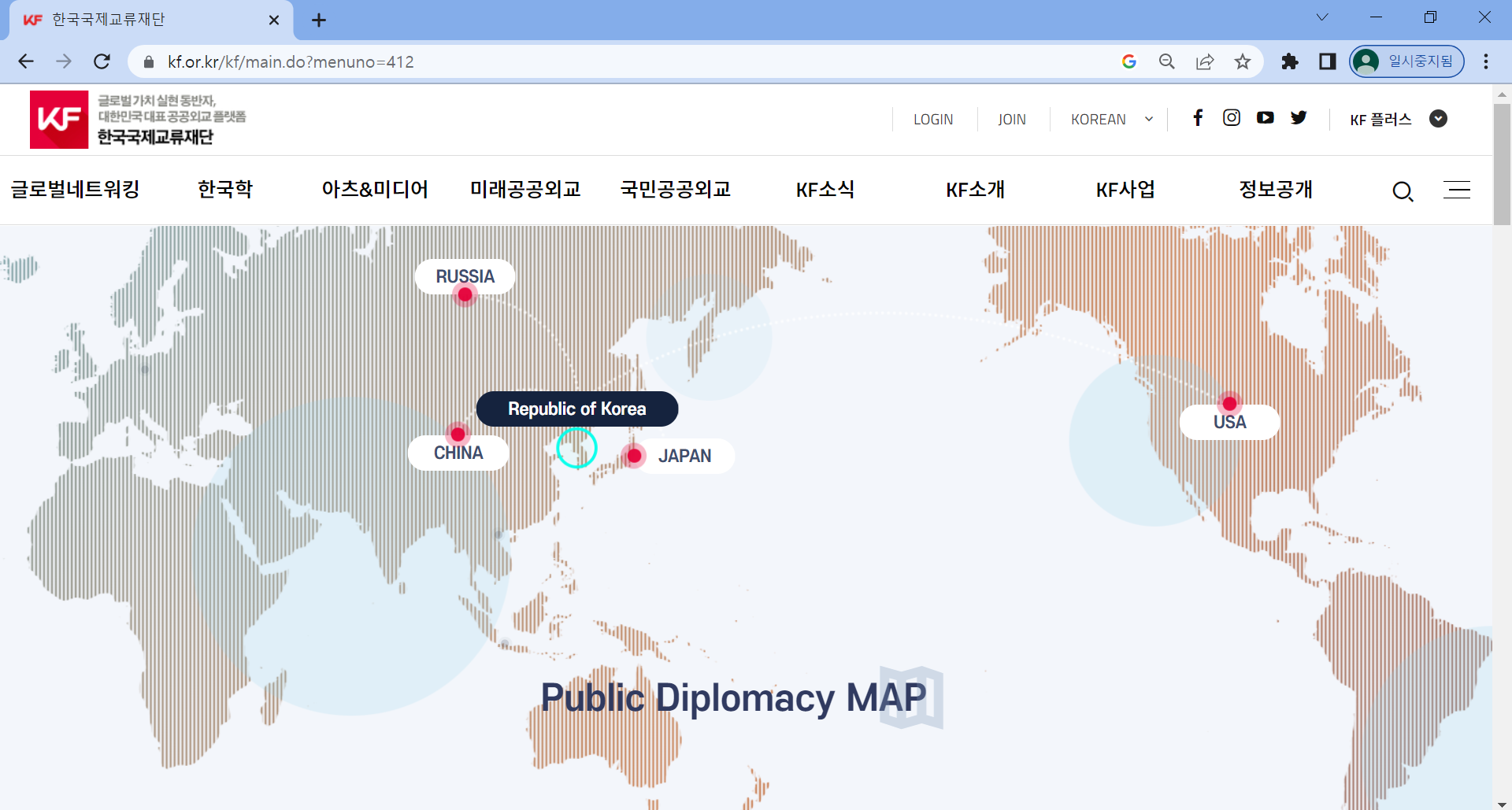The width and height of the screenshot is (1512, 810).
Task: View site information lock icon
Action: [x=149, y=61]
